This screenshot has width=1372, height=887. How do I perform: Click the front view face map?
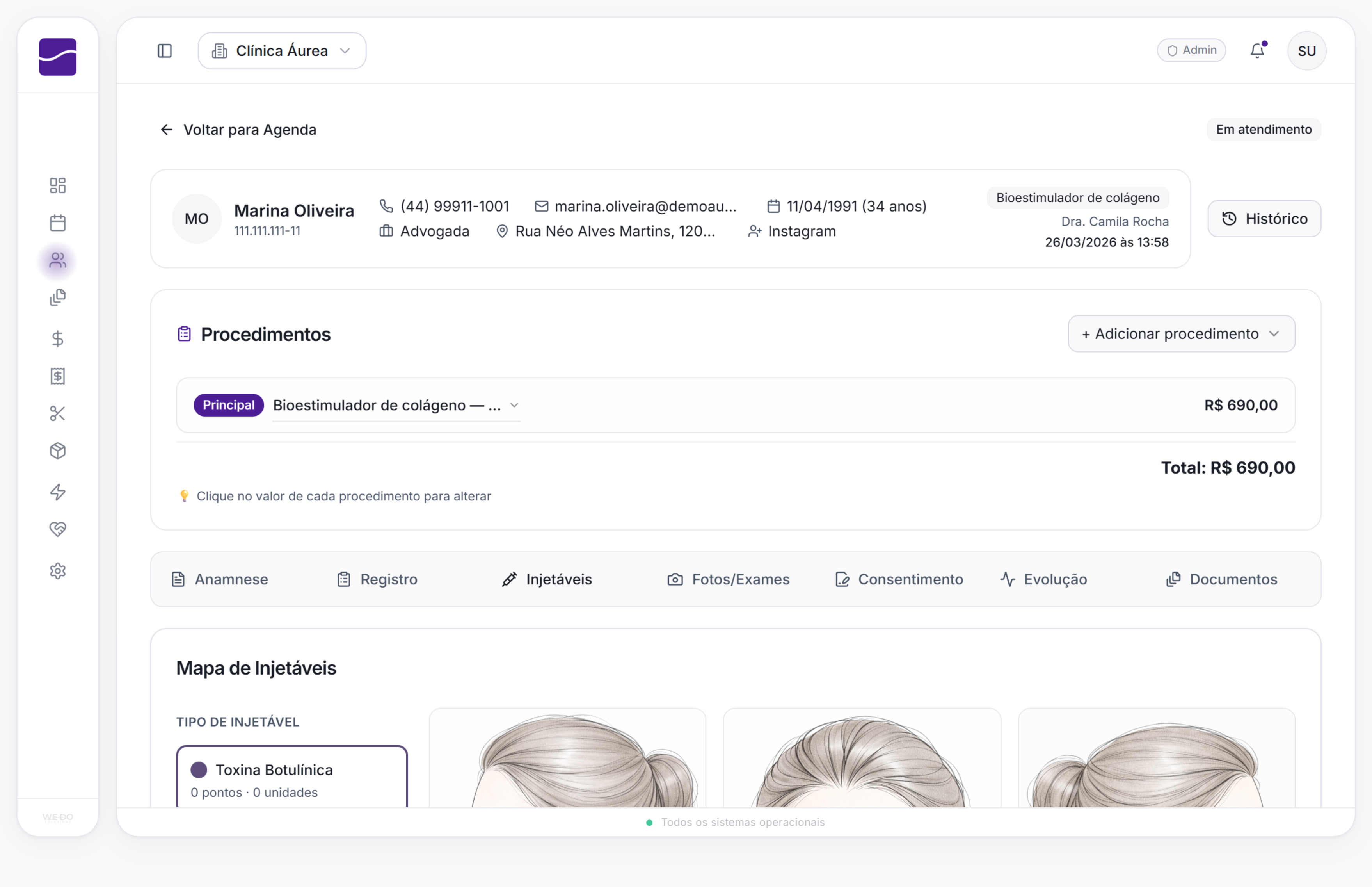click(862, 758)
